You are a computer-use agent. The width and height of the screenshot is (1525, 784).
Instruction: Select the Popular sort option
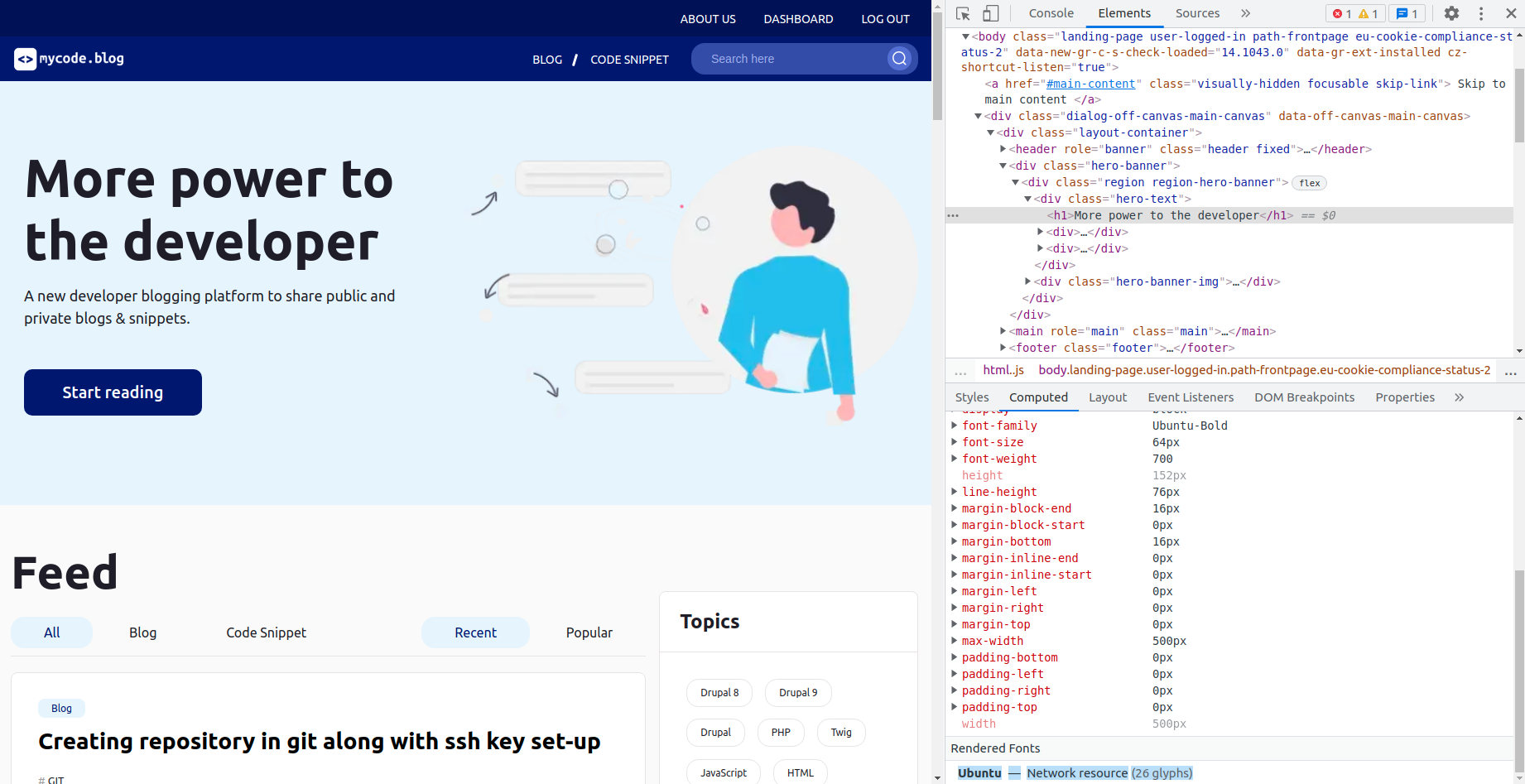tap(589, 632)
